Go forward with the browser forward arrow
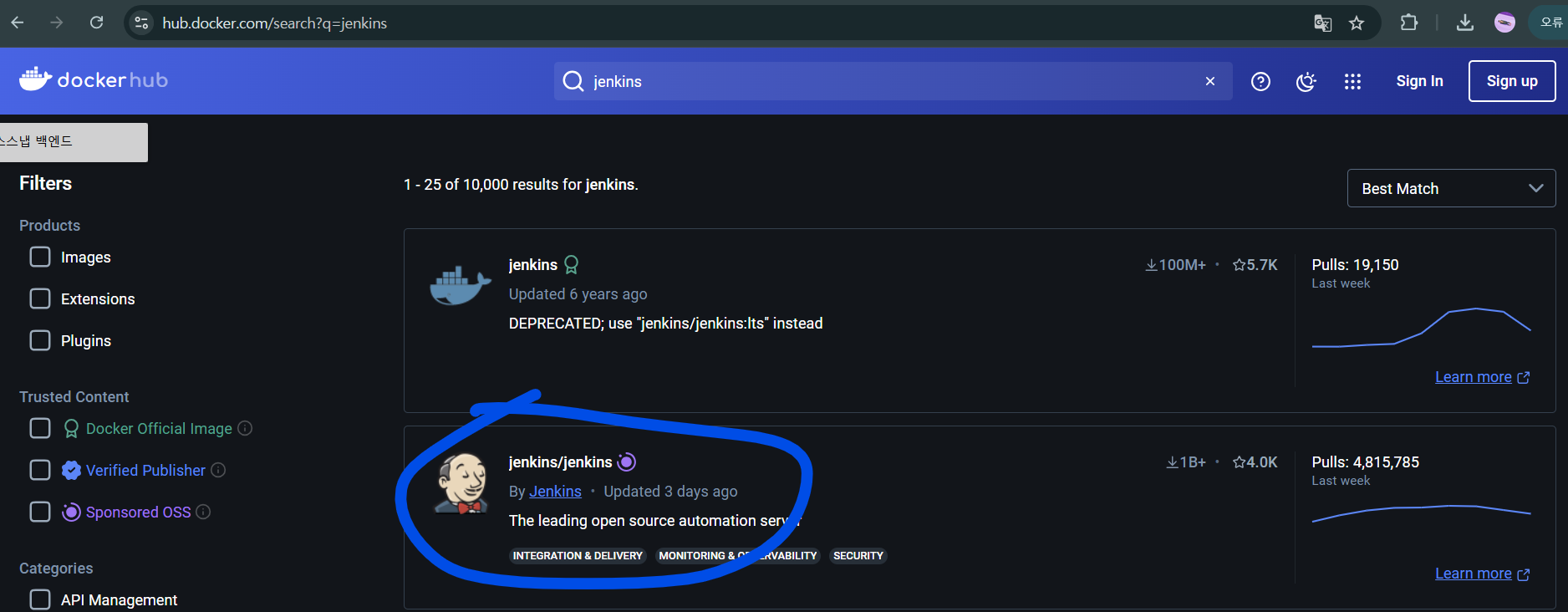1568x612 pixels. tap(57, 23)
